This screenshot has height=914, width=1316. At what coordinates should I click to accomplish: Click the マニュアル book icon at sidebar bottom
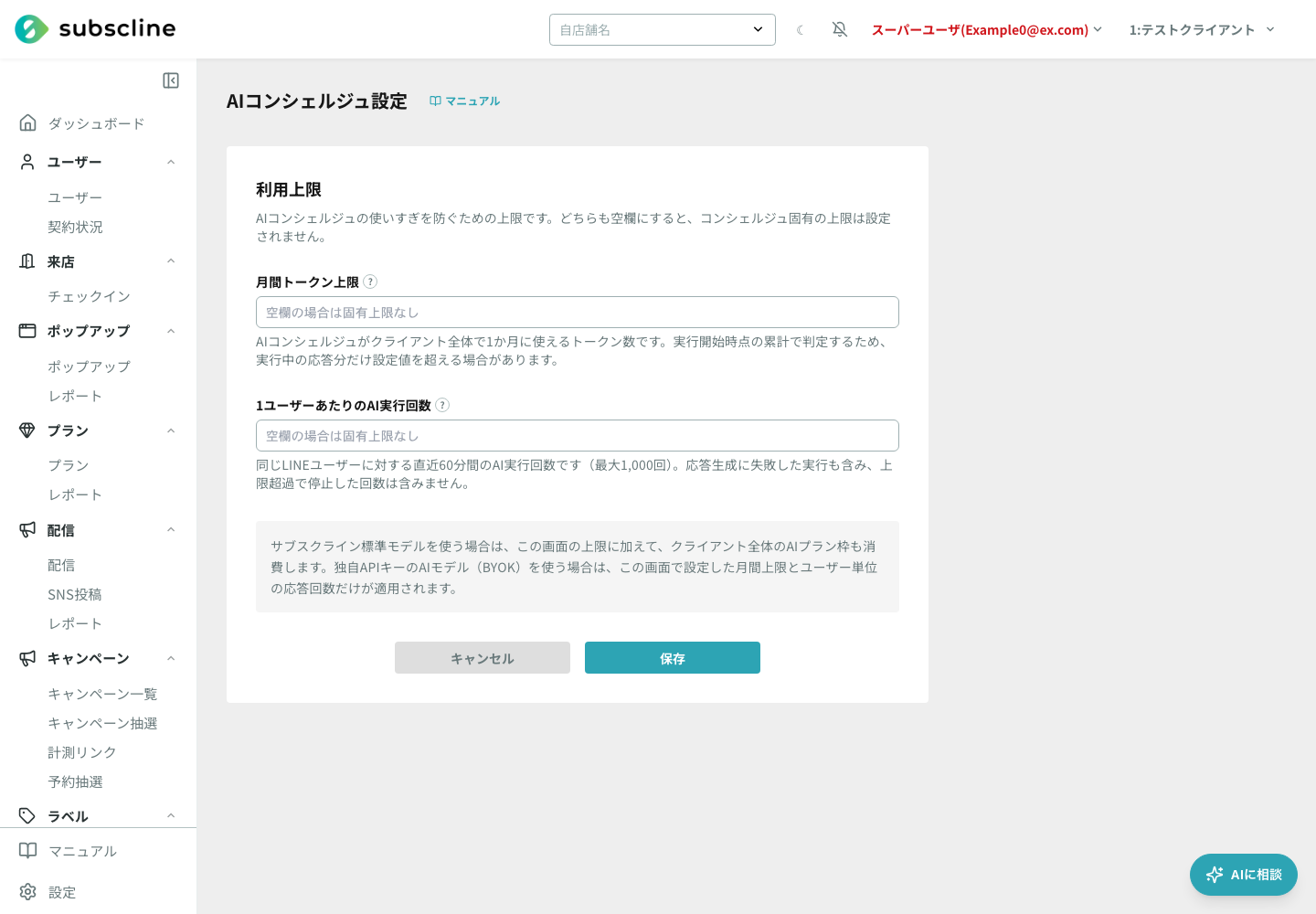click(x=28, y=851)
